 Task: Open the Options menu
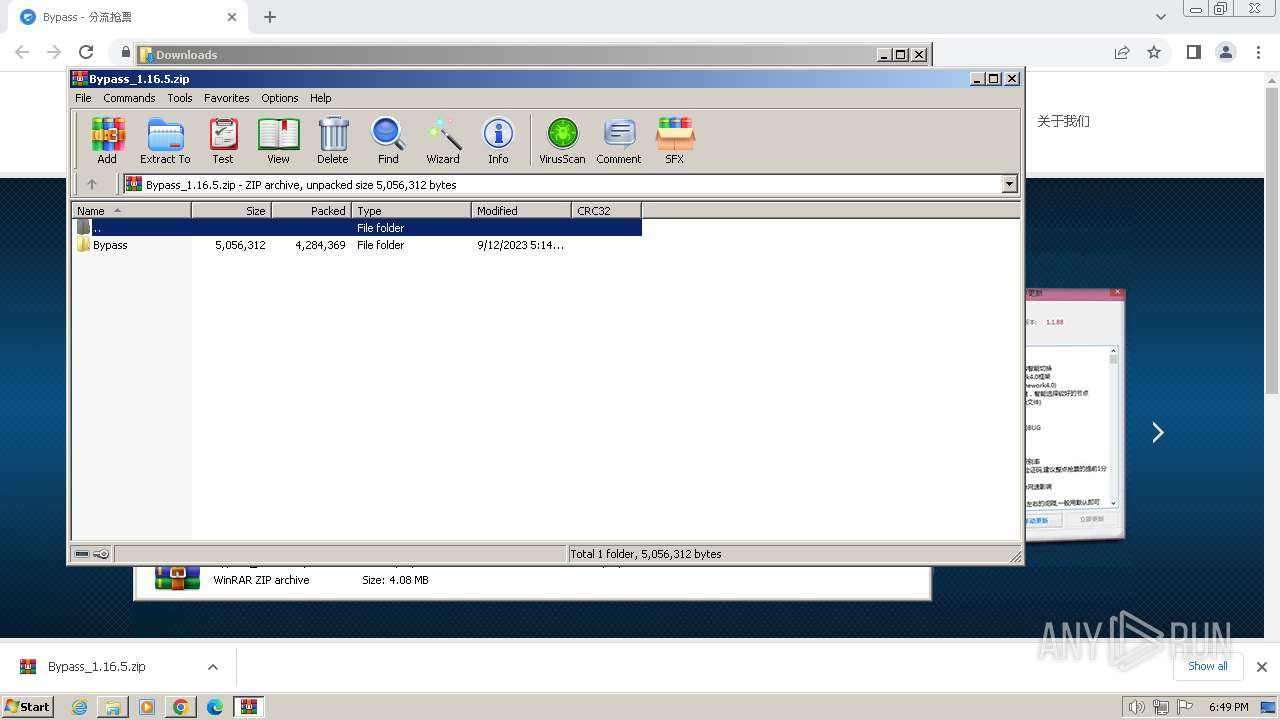280,98
